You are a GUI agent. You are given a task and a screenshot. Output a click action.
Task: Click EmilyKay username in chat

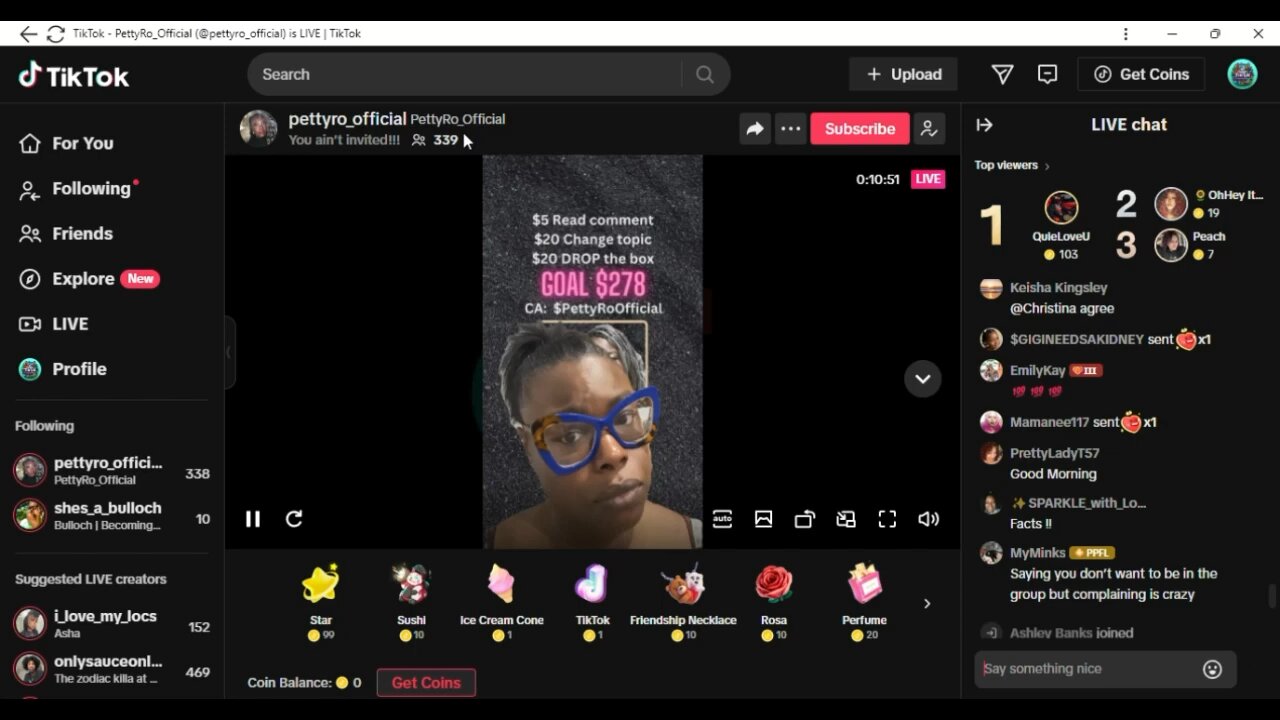click(1037, 371)
